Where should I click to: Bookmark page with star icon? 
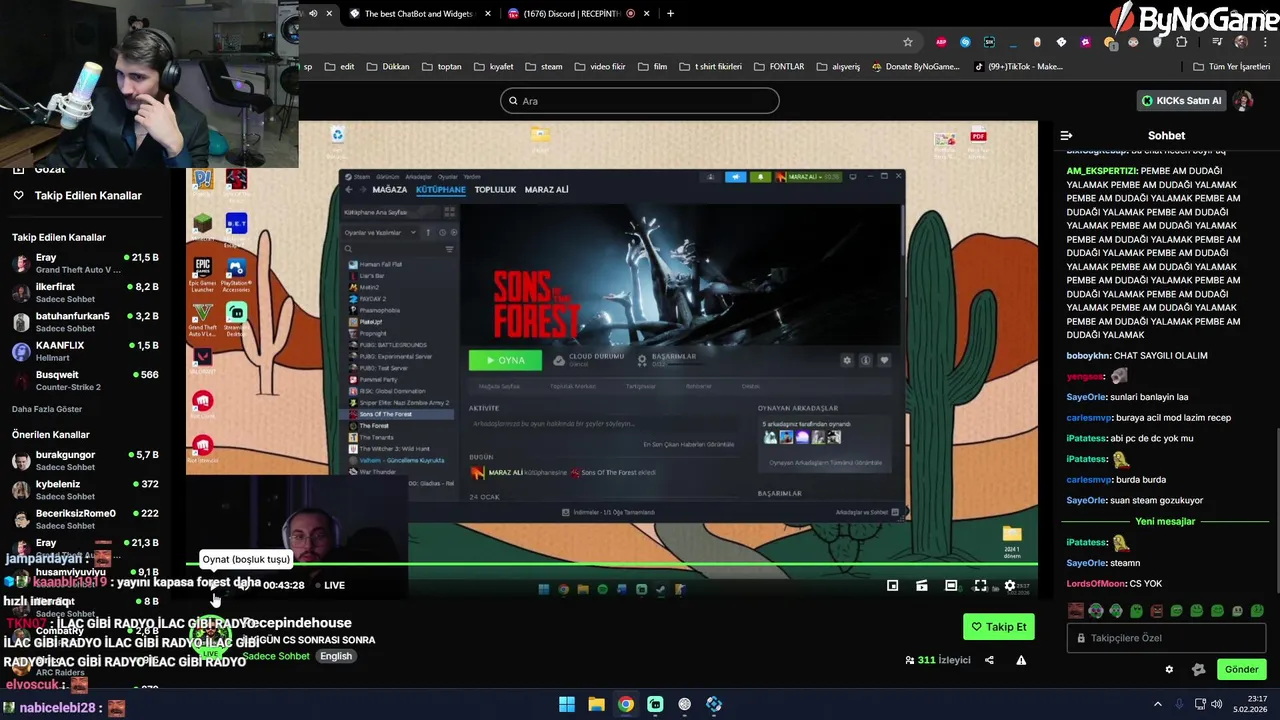[x=908, y=42]
